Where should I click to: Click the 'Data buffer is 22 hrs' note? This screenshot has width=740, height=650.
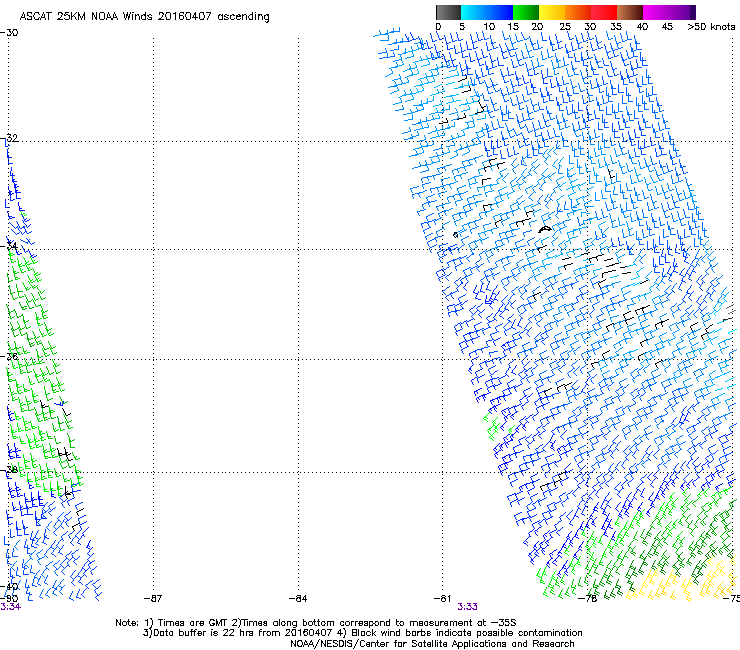pos(362,633)
